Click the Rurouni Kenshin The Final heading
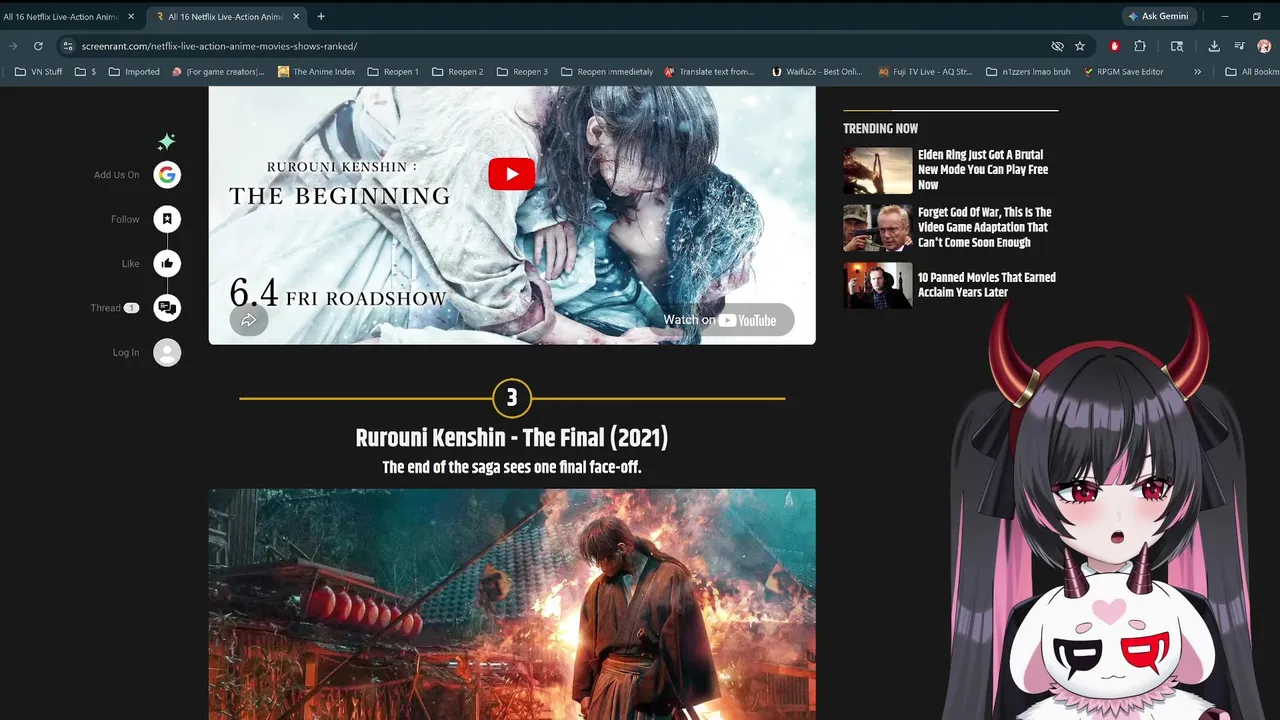The image size is (1280, 720). [511, 438]
